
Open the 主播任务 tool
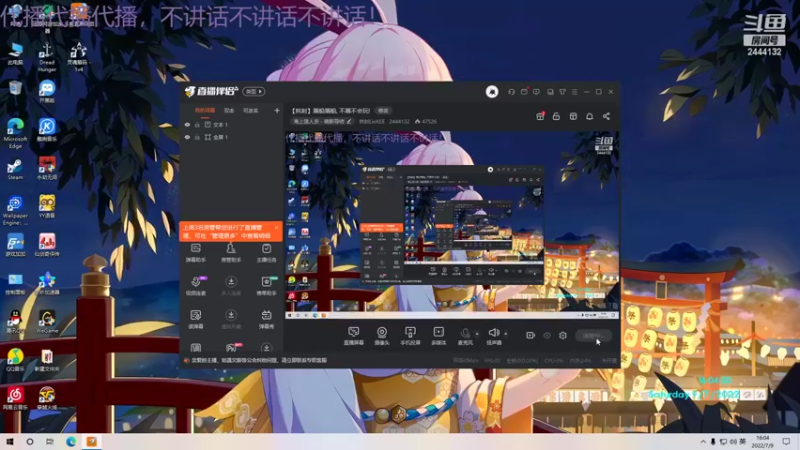tap(266, 253)
